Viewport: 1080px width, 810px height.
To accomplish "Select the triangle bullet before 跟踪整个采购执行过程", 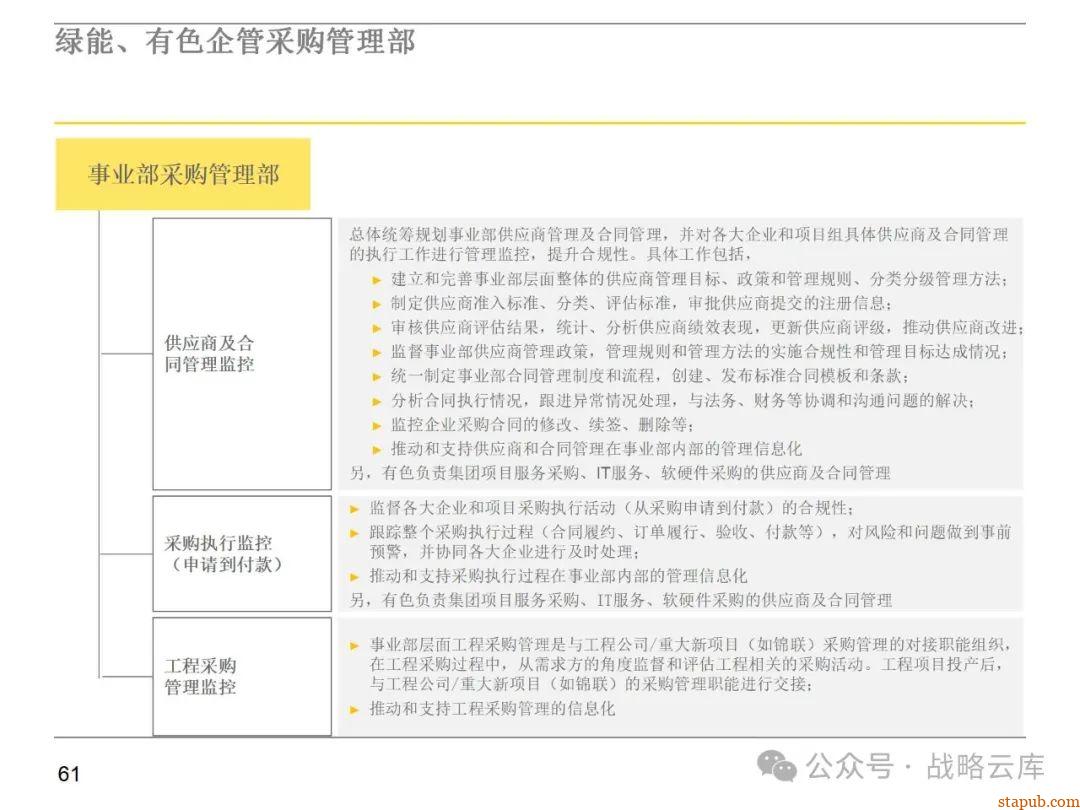I will (352, 532).
